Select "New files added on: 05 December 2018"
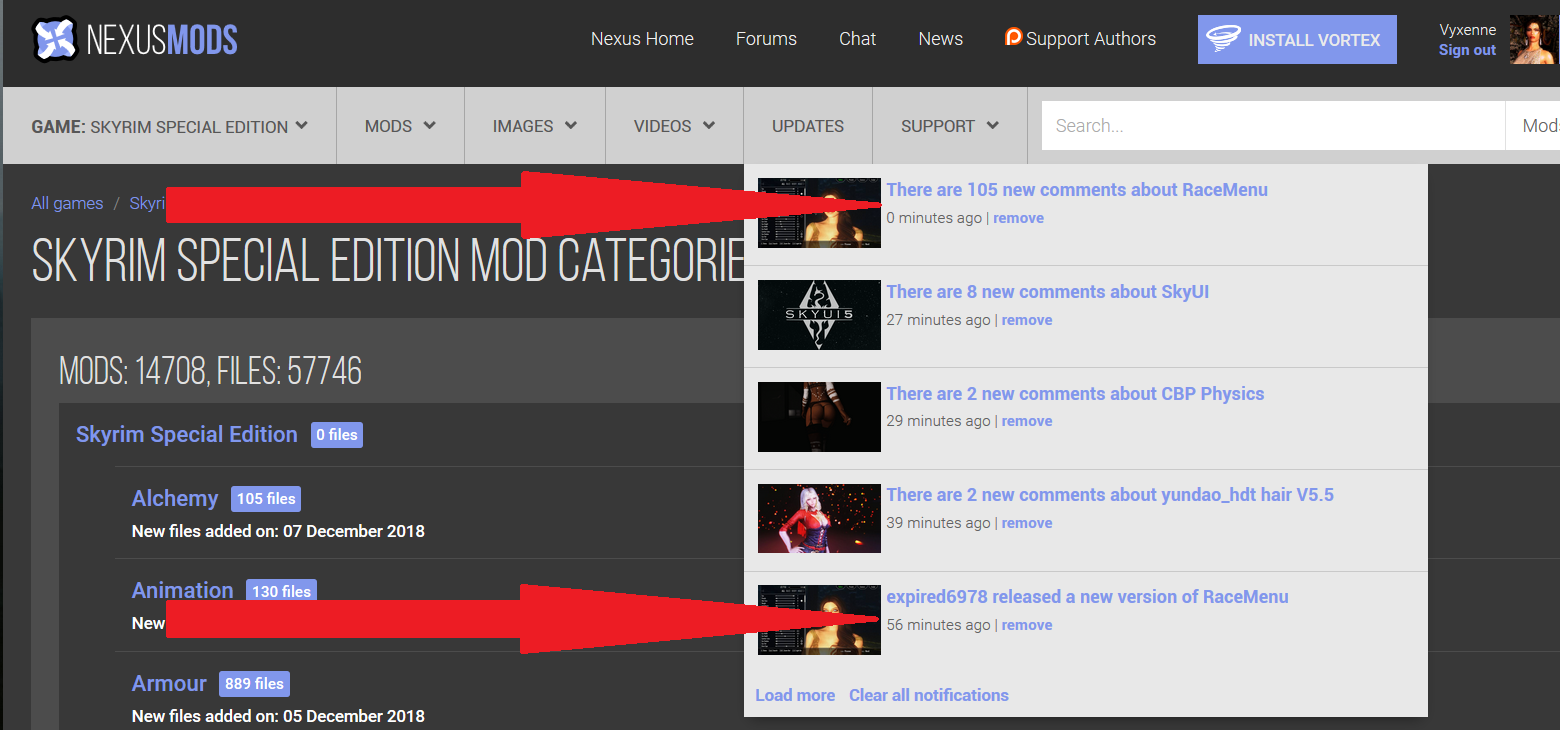This screenshot has width=1560, height=730. pos(278,716)
